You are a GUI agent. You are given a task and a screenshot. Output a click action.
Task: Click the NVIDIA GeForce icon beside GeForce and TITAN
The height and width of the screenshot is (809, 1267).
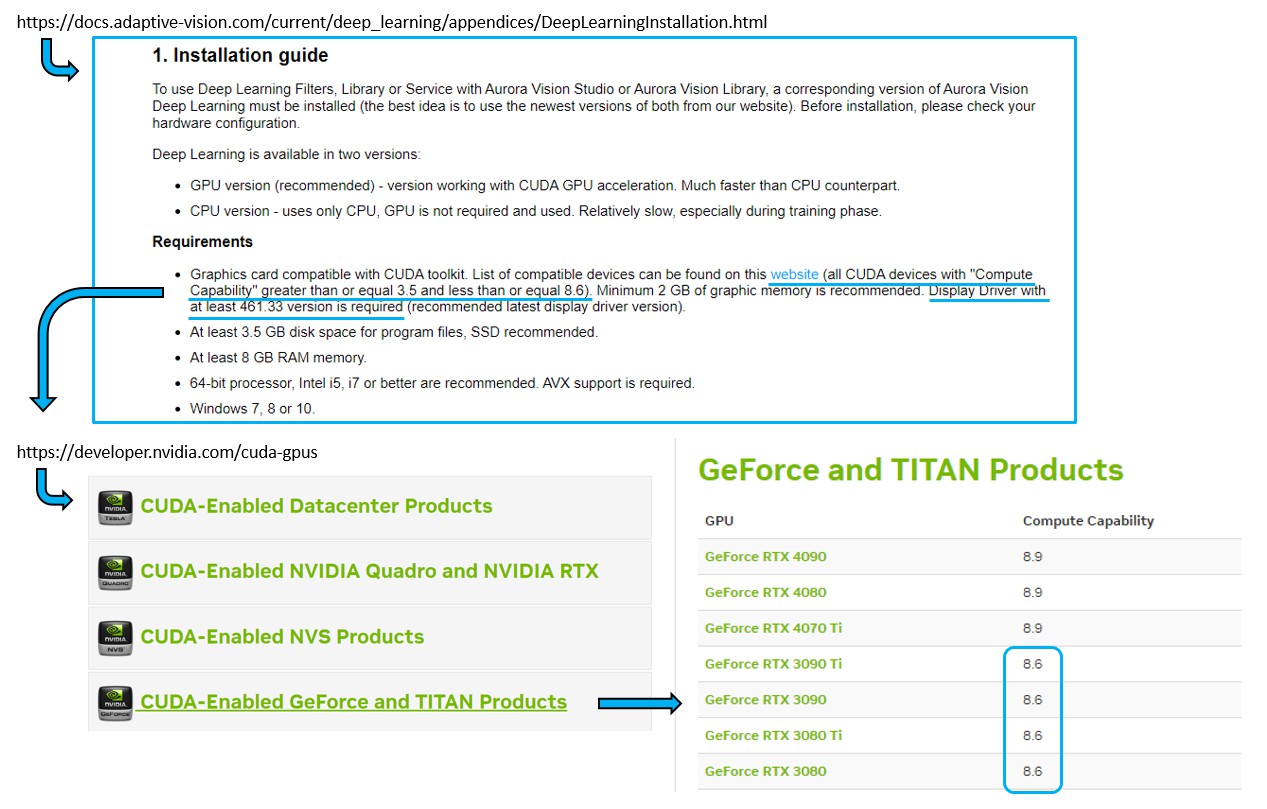point(115,703)
